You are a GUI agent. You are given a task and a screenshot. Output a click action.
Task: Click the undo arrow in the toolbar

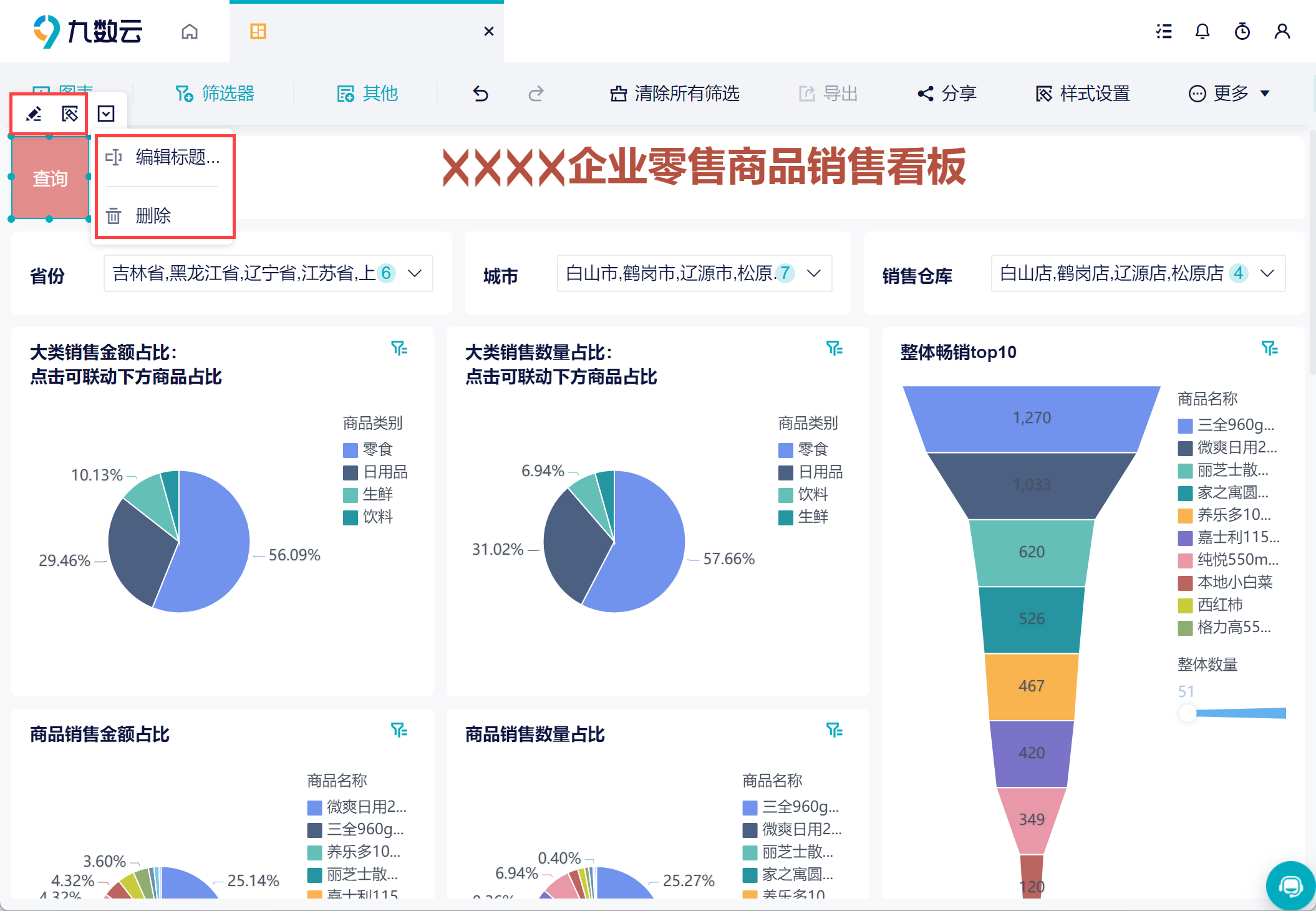(480, 94)
